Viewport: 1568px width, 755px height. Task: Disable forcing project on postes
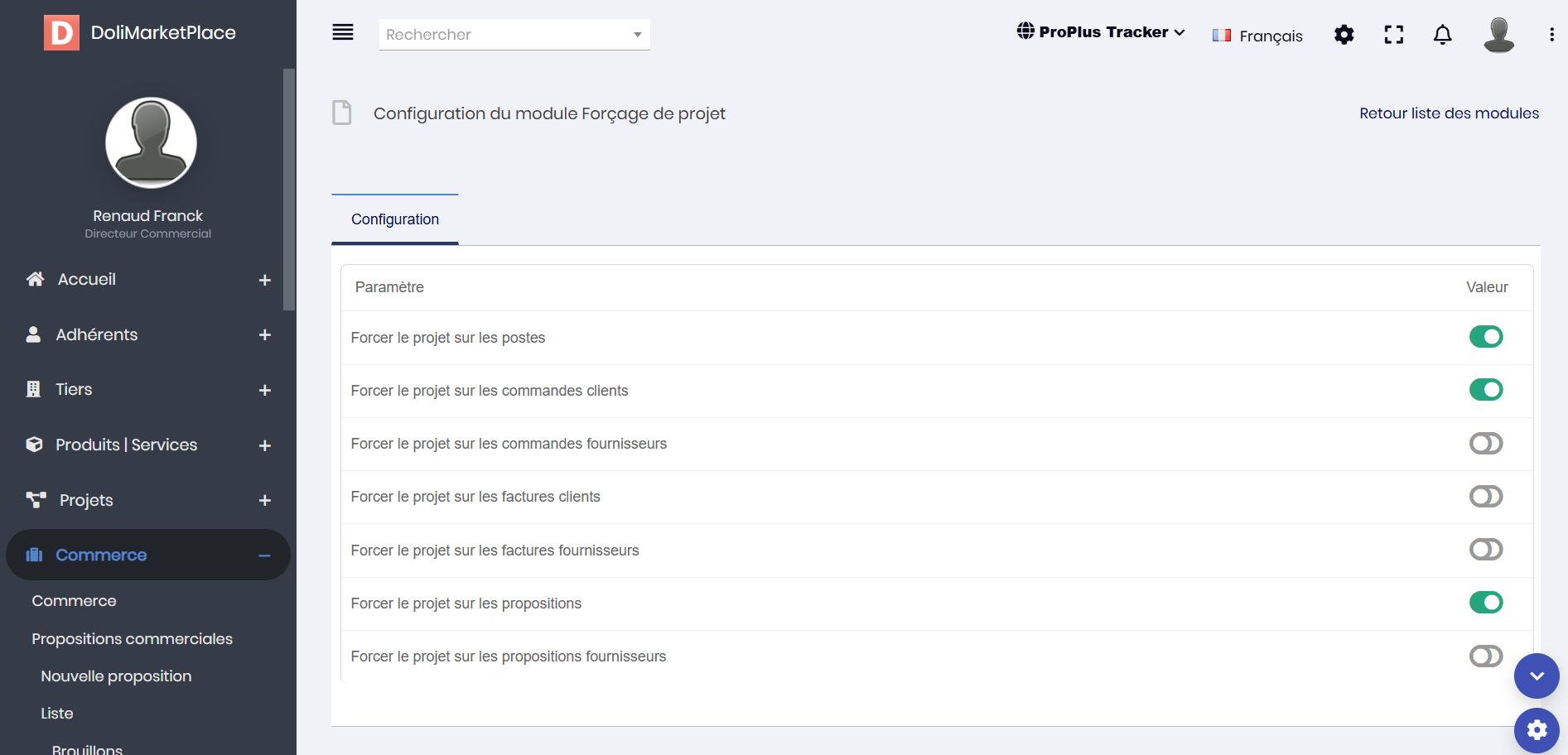click(x=1486, y=337)
